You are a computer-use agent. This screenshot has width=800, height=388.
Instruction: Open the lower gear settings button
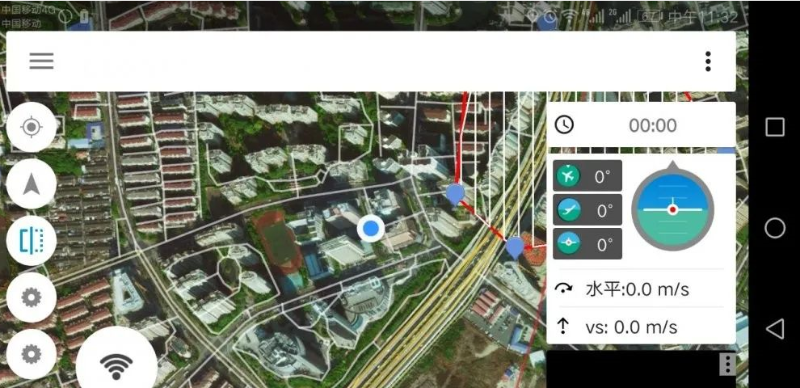[32, 354]
